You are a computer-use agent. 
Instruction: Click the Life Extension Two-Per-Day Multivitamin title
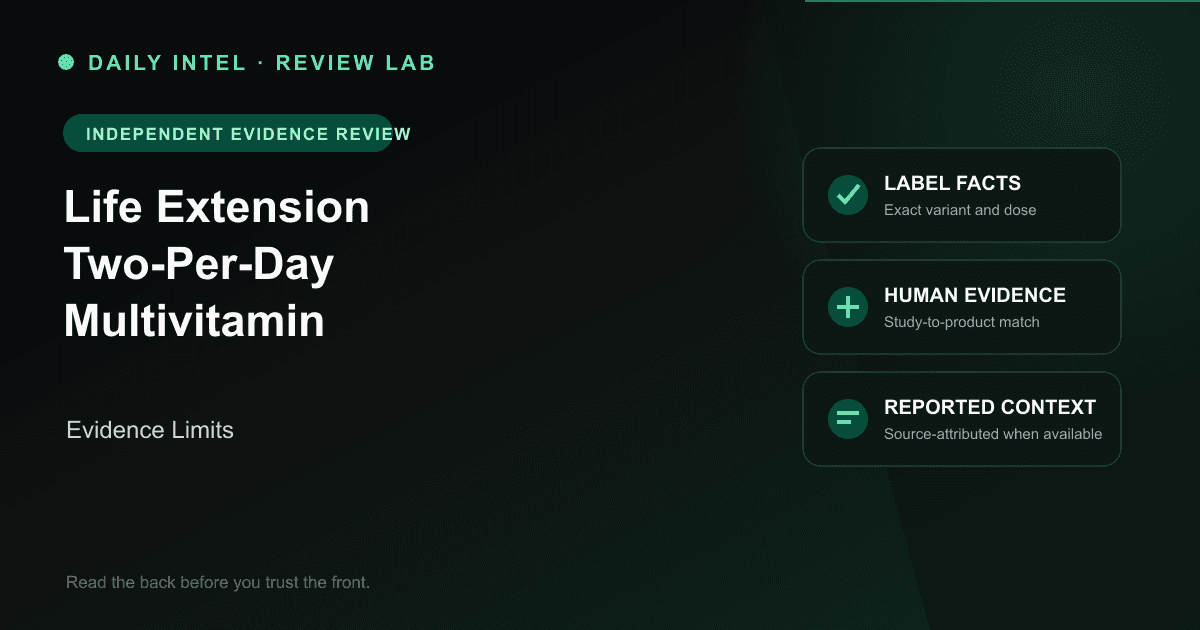click(217, 265)
